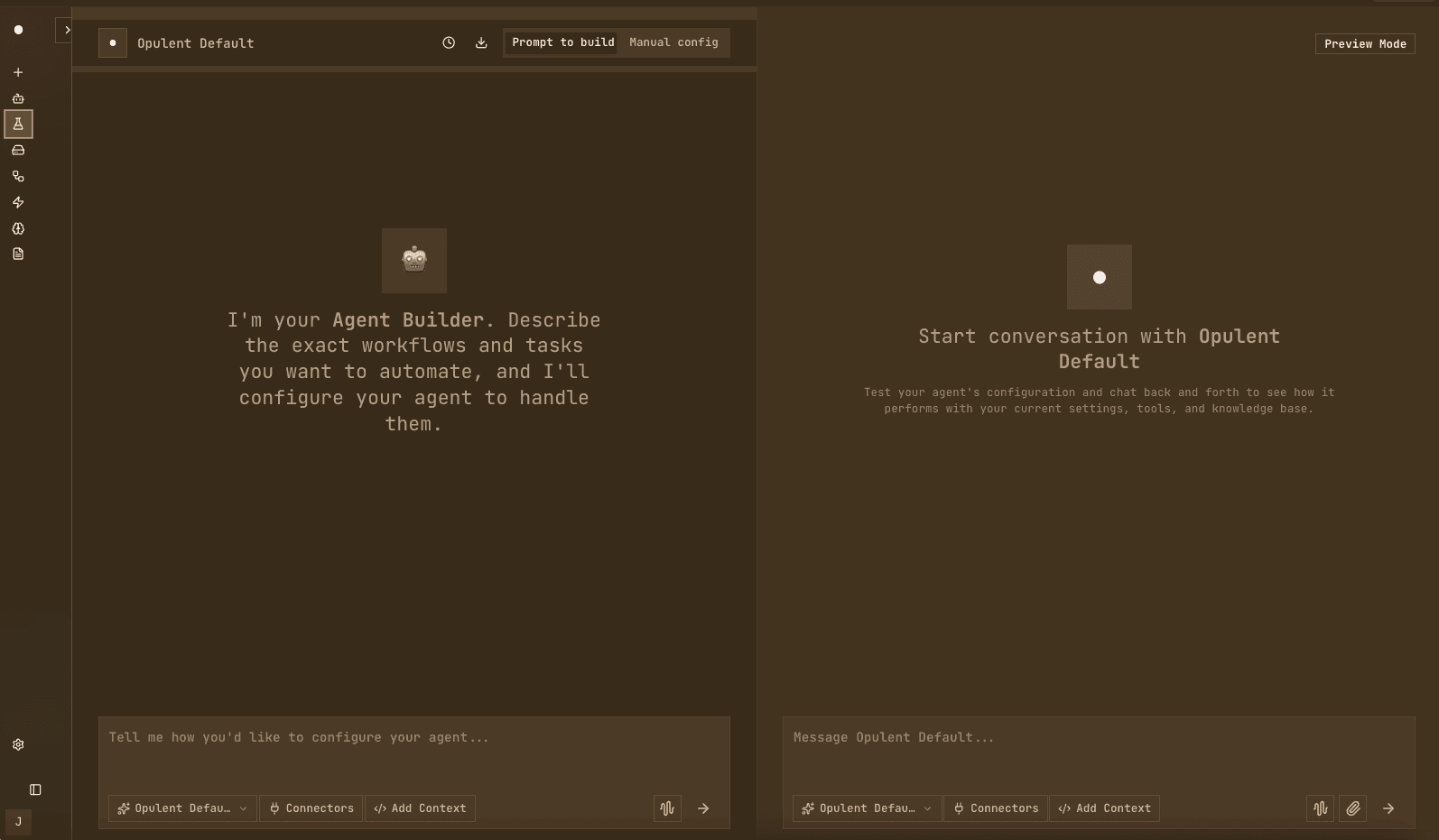This screenshot has width=1439, height=840.
Task: Open the document icon in the sidebar
Action: point(18,254)
